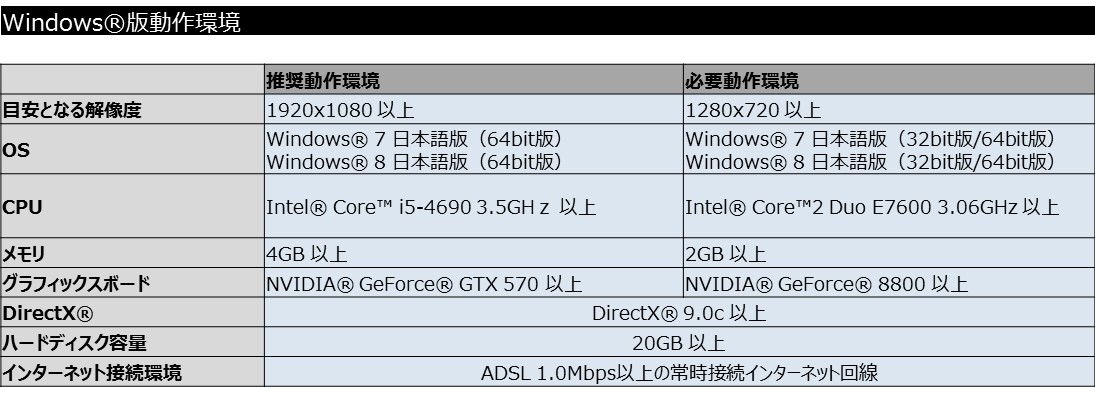Click the OS row label
1095x394 pixels.
[x=132, y=149]
